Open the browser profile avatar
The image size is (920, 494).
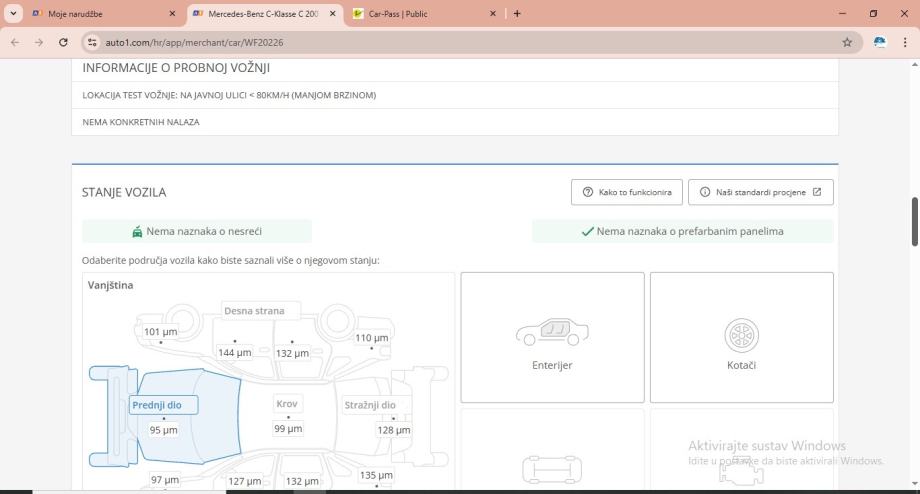coord(880,42)
